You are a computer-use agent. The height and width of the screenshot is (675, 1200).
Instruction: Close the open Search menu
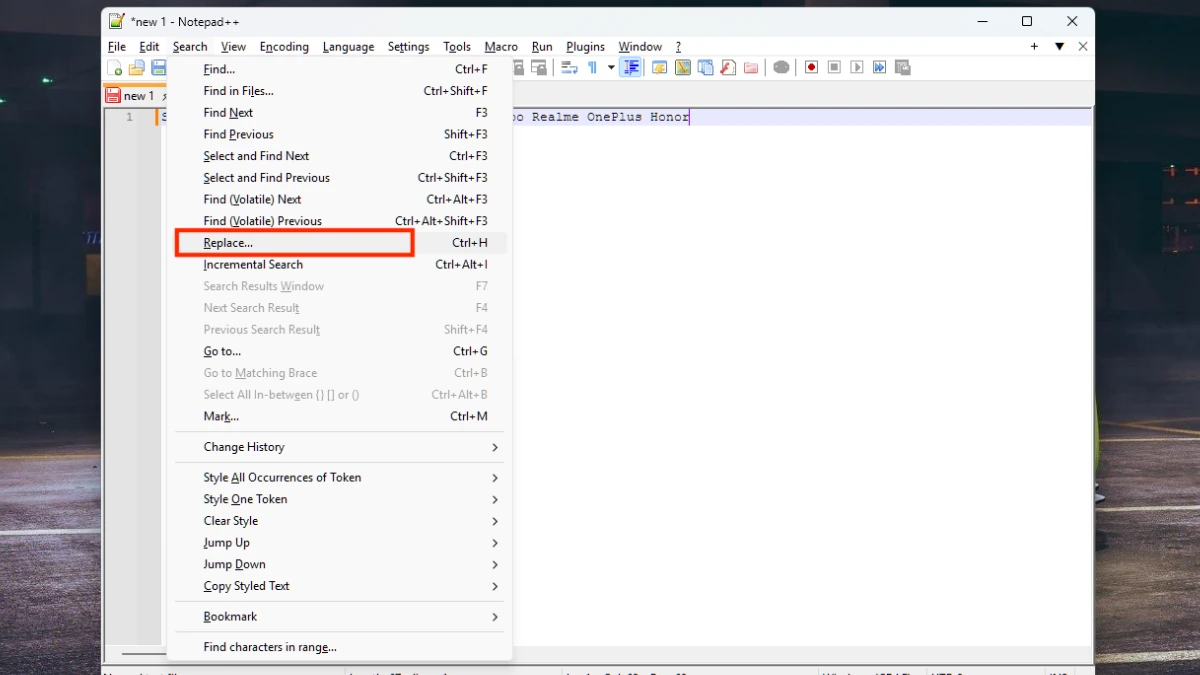[190, 46]
